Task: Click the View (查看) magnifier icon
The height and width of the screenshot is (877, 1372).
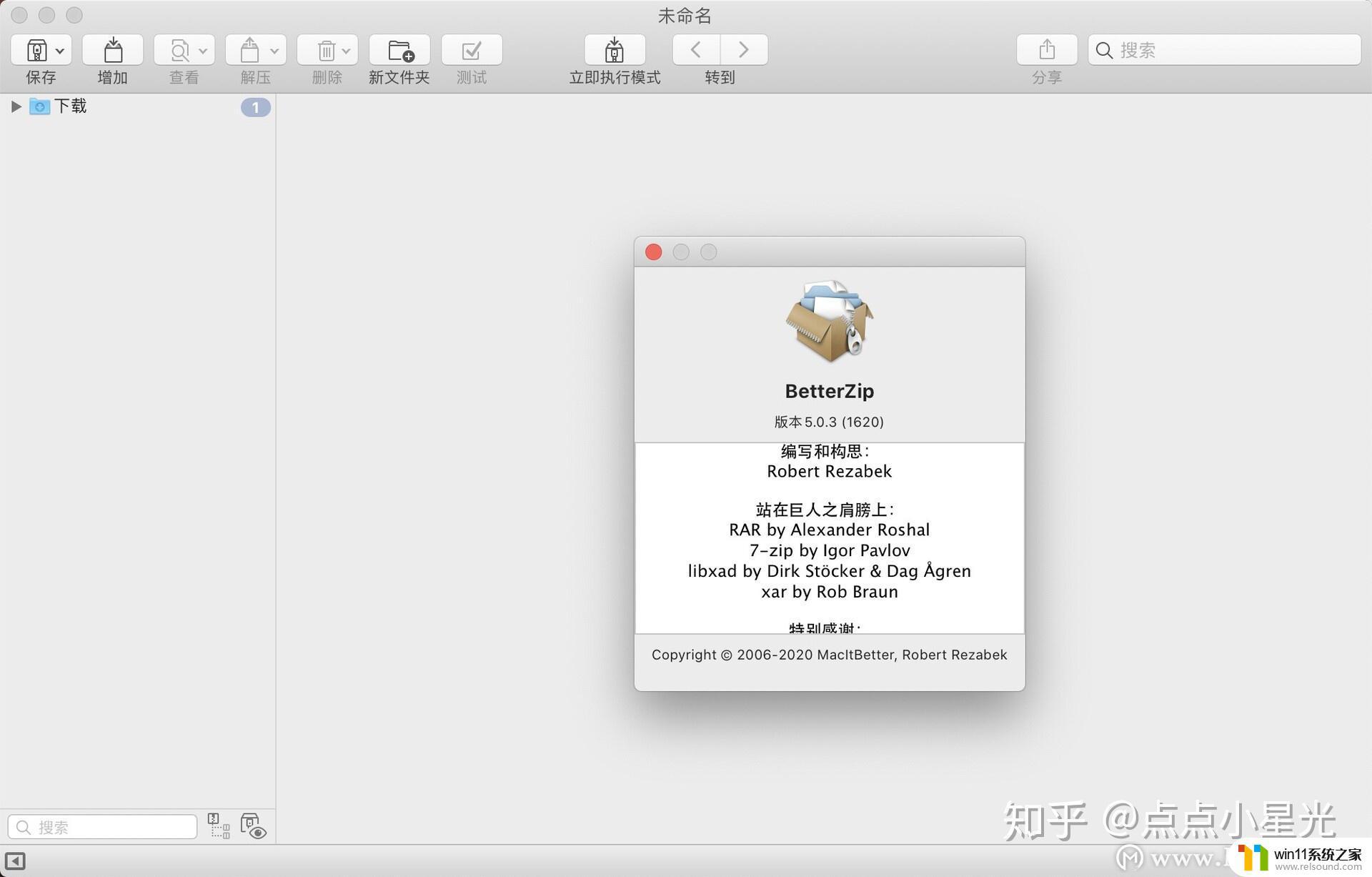Action: click(179, 50)
